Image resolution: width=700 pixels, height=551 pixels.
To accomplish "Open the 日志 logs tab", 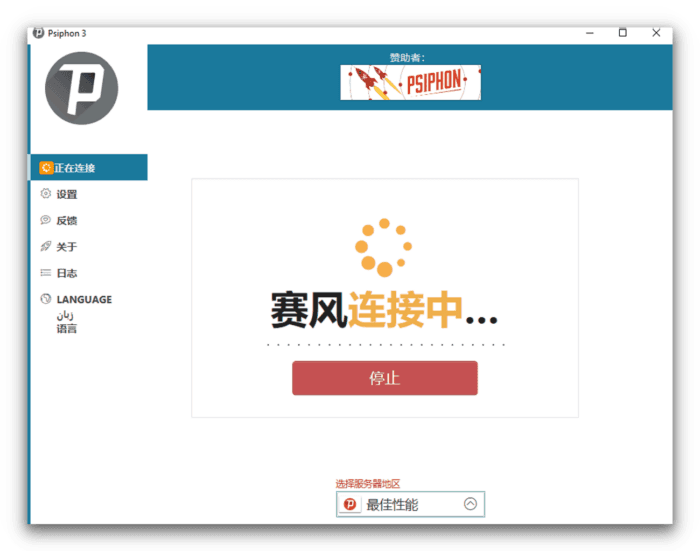I will pos(67,273).
